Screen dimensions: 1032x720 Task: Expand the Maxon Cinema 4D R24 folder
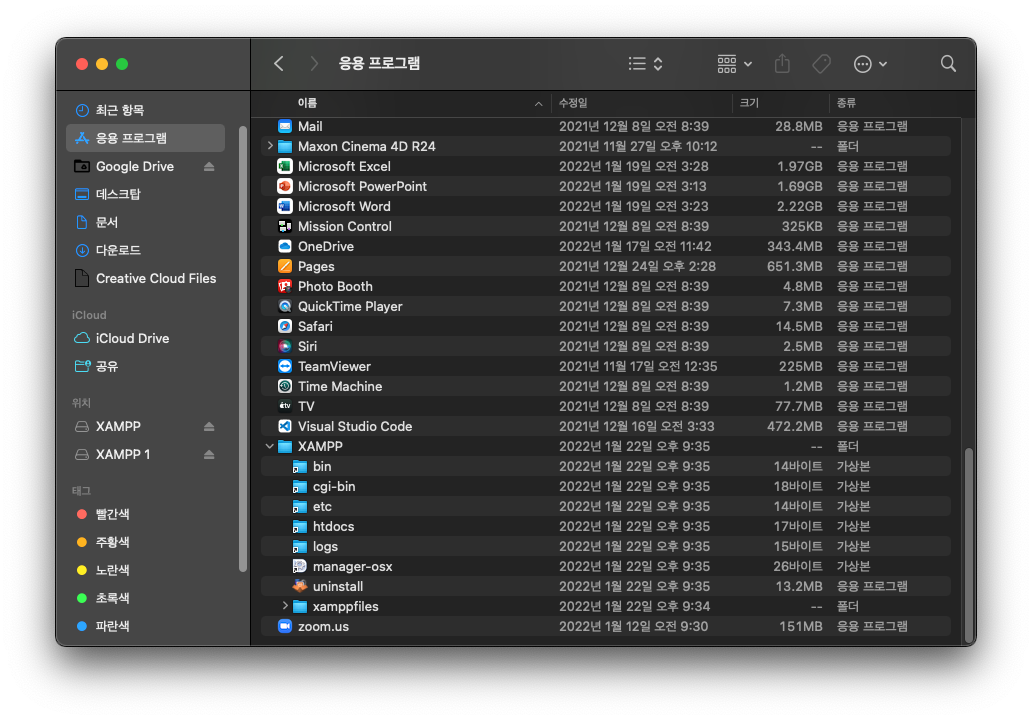[270, 146]
